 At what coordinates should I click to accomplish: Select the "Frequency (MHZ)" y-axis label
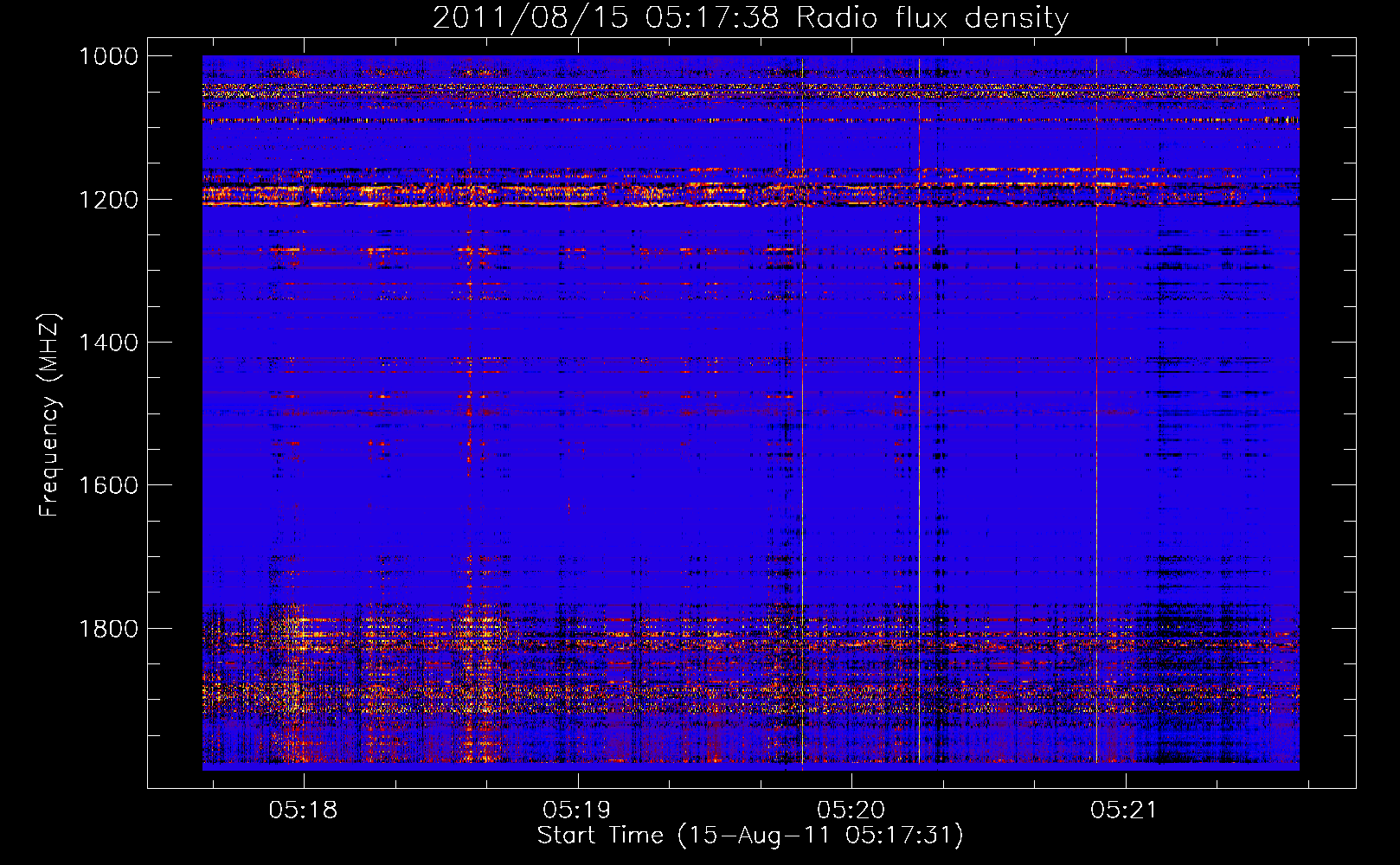click(50, 415)
